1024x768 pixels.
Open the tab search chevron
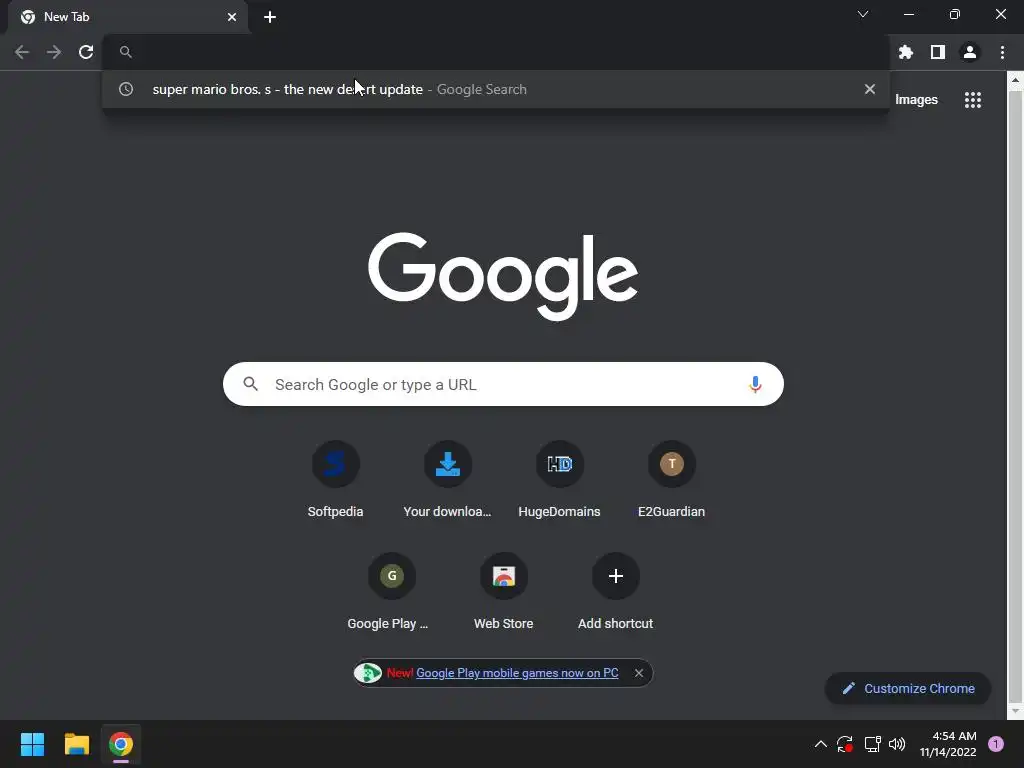tap(863, 14)
